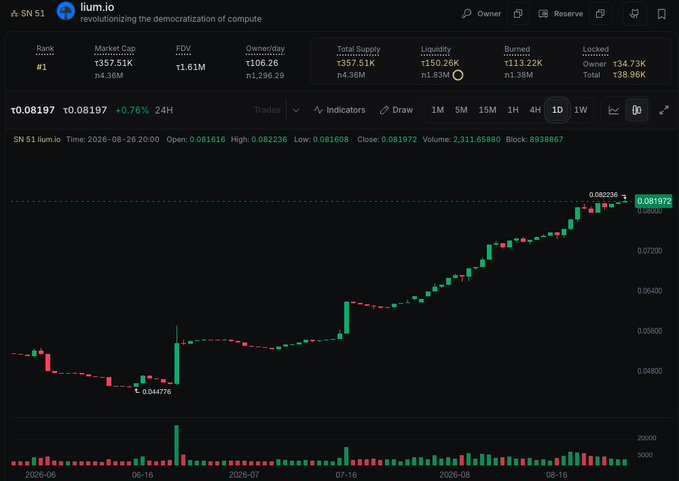Screen dimensions: 679x481
Task: Click the Block: 8938867 readout
Action: (534, 139)
